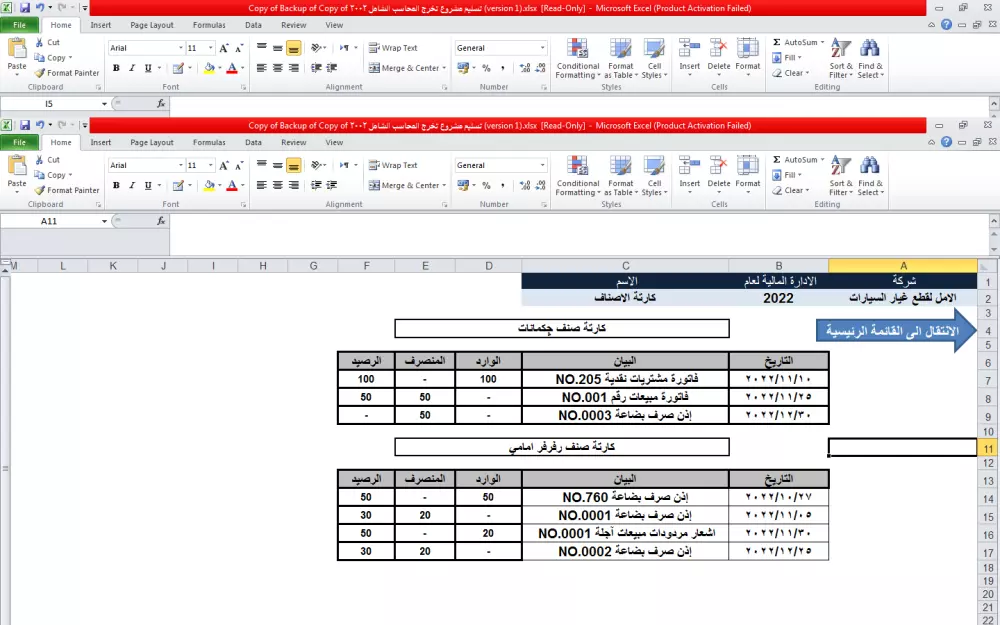This screenshot has height=625, width=1000.
Task: Open View tab in lower window (A11)
Action: point(334,142)
